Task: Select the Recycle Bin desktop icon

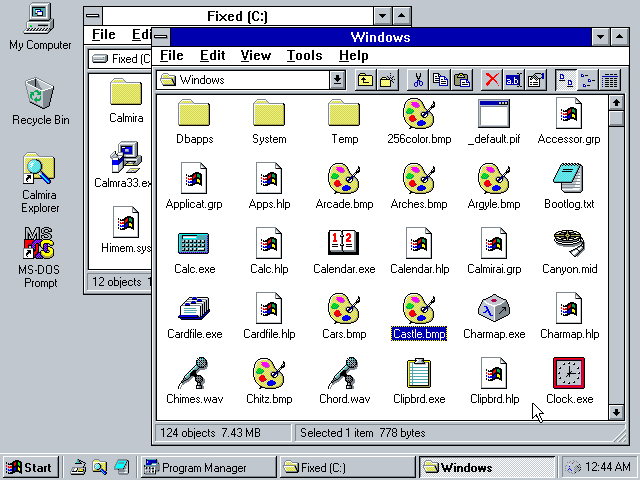Action: coord(40,102)
